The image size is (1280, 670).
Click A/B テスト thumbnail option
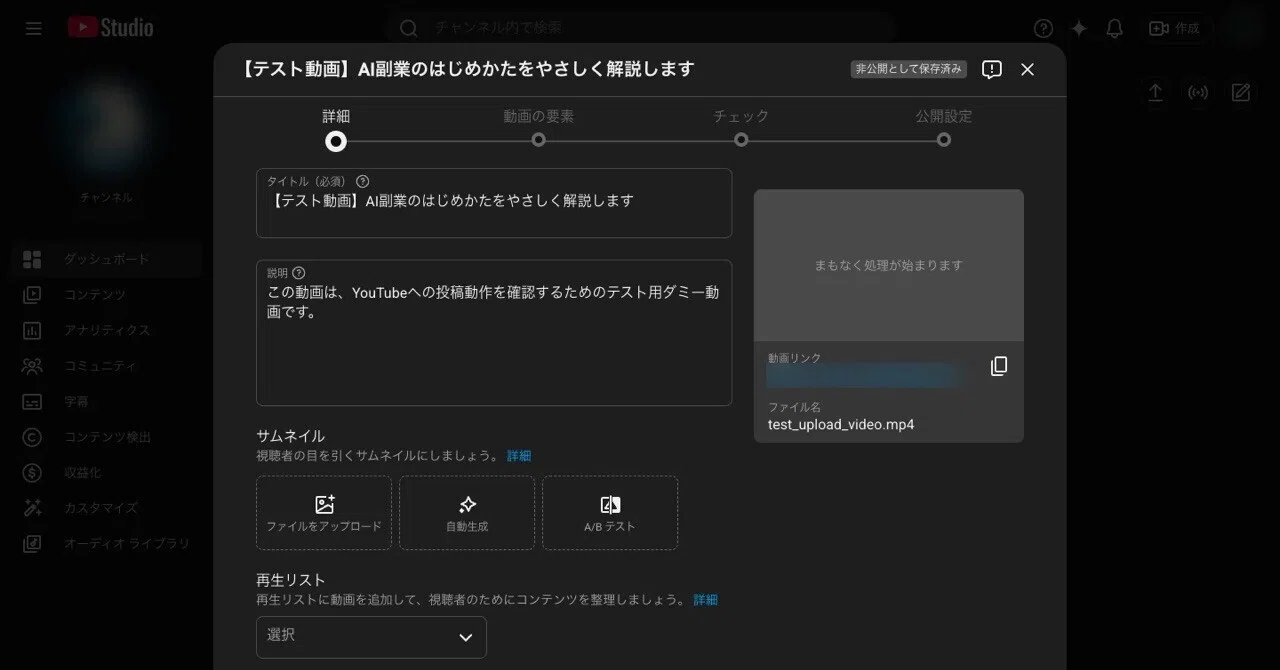point(610,513)
